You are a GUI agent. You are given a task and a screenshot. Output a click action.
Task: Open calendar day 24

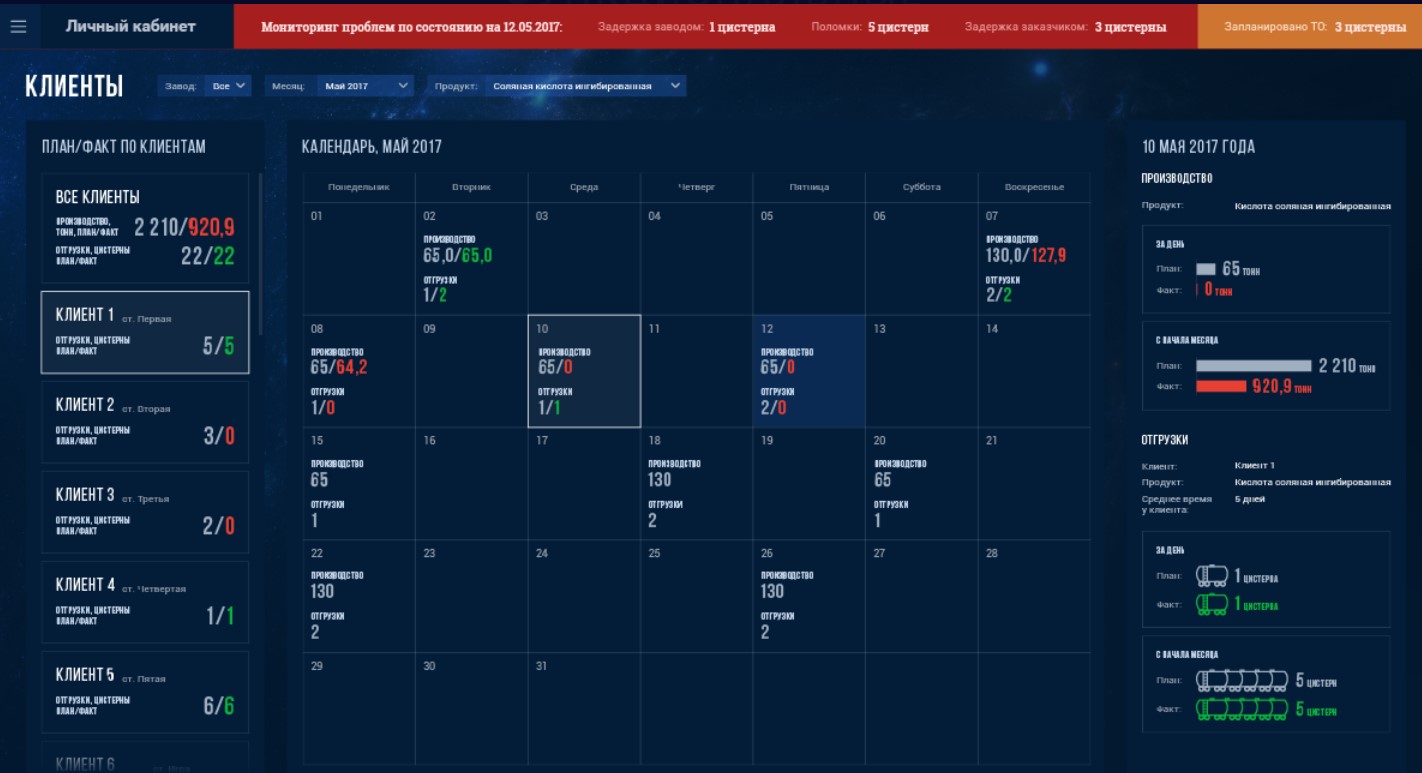(584, 596)
